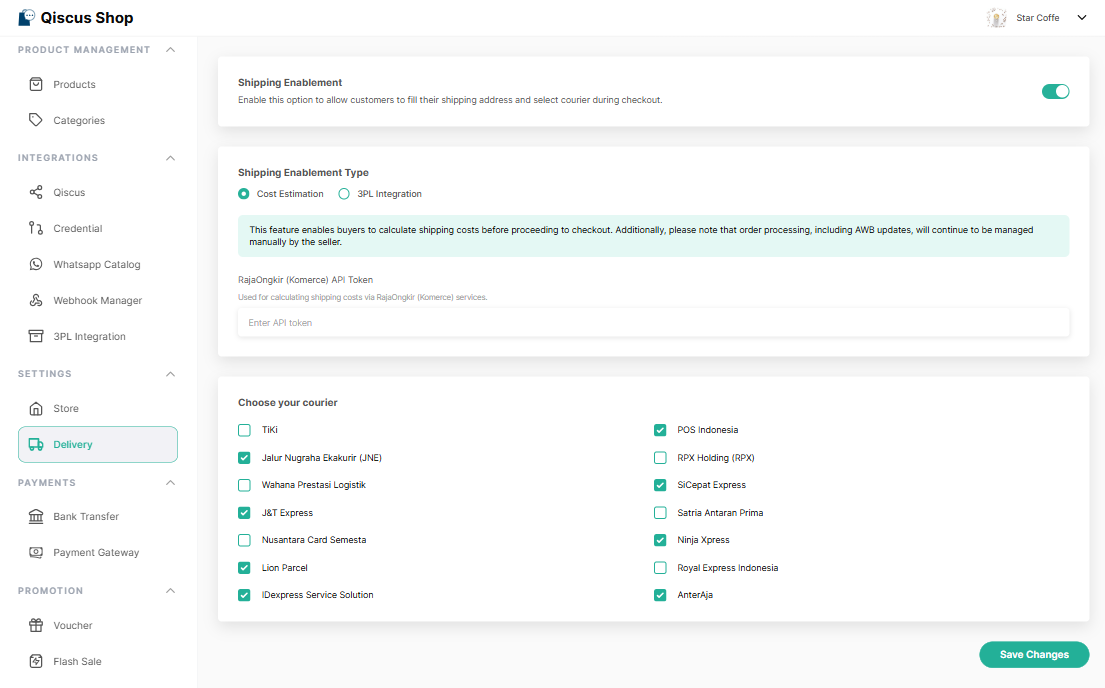
Task: Open the Star Coffe account dropdown
Action: click(x=1081, y=18)
